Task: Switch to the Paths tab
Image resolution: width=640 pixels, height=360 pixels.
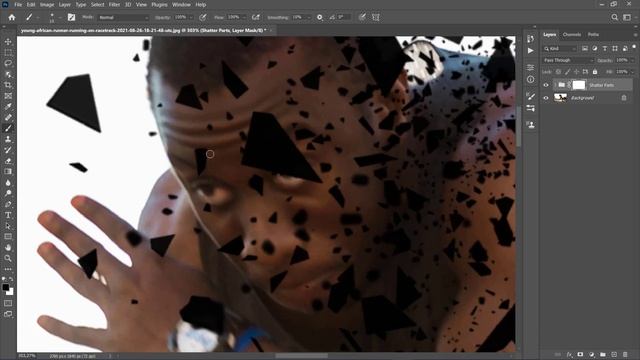Action: [x=593, y=35]
